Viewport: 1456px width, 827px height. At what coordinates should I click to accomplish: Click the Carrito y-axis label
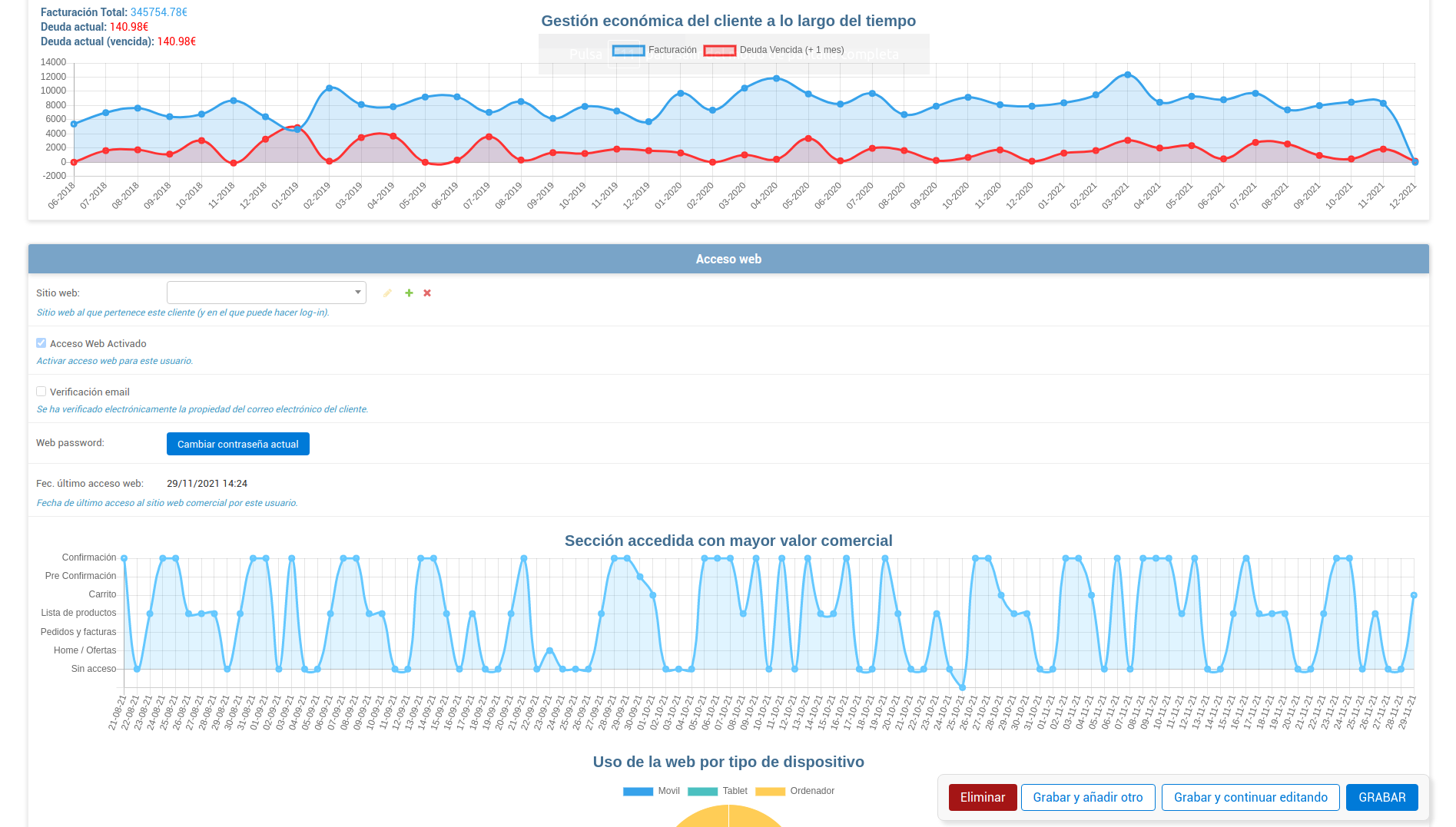point(102,594)
